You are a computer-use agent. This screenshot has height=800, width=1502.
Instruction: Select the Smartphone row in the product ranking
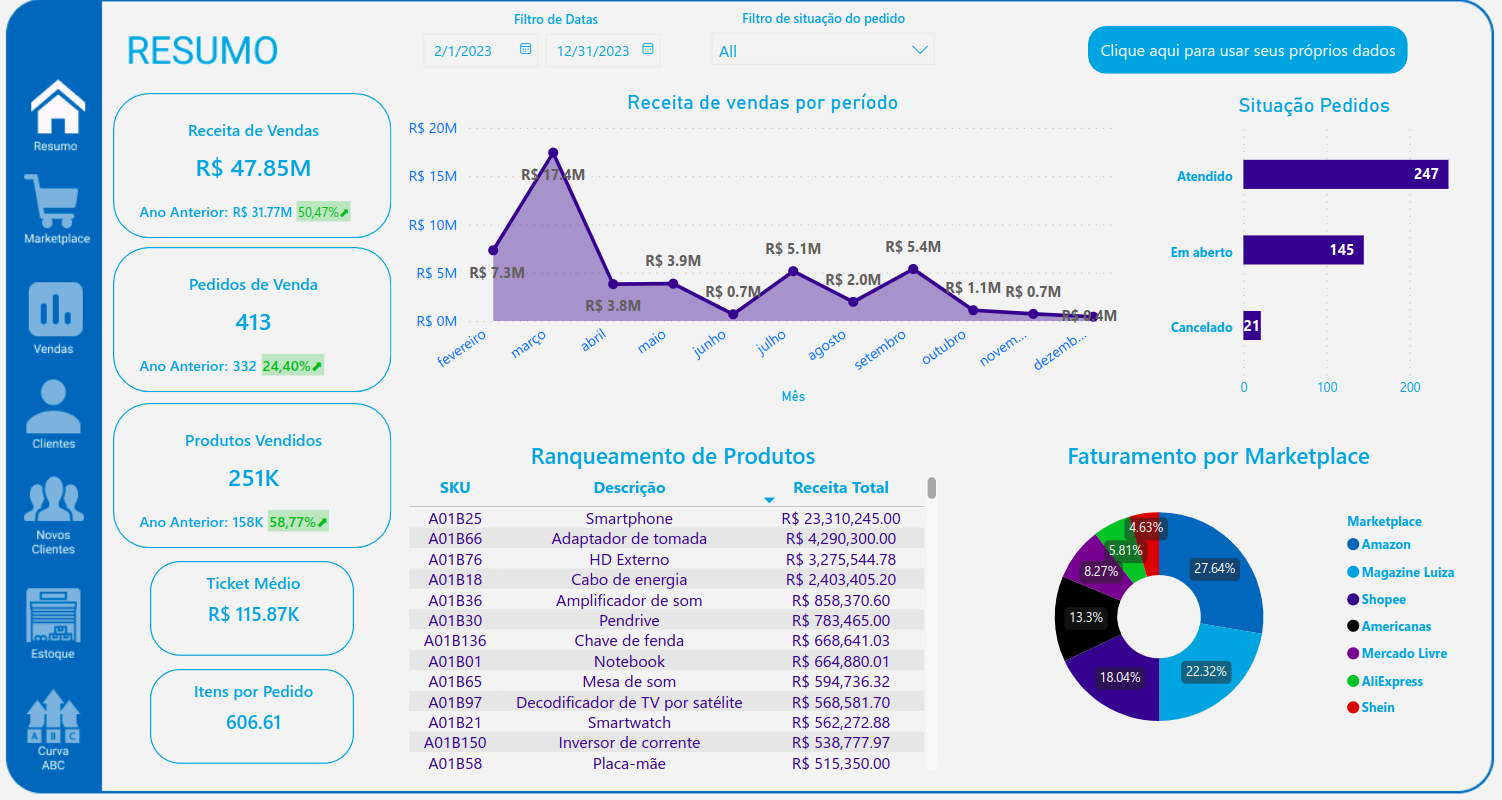[630, 518]
